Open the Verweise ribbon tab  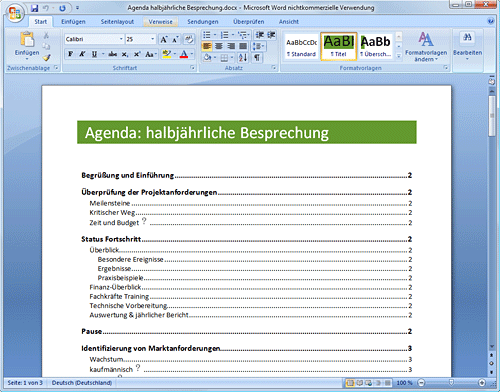(x=160, y=22)
